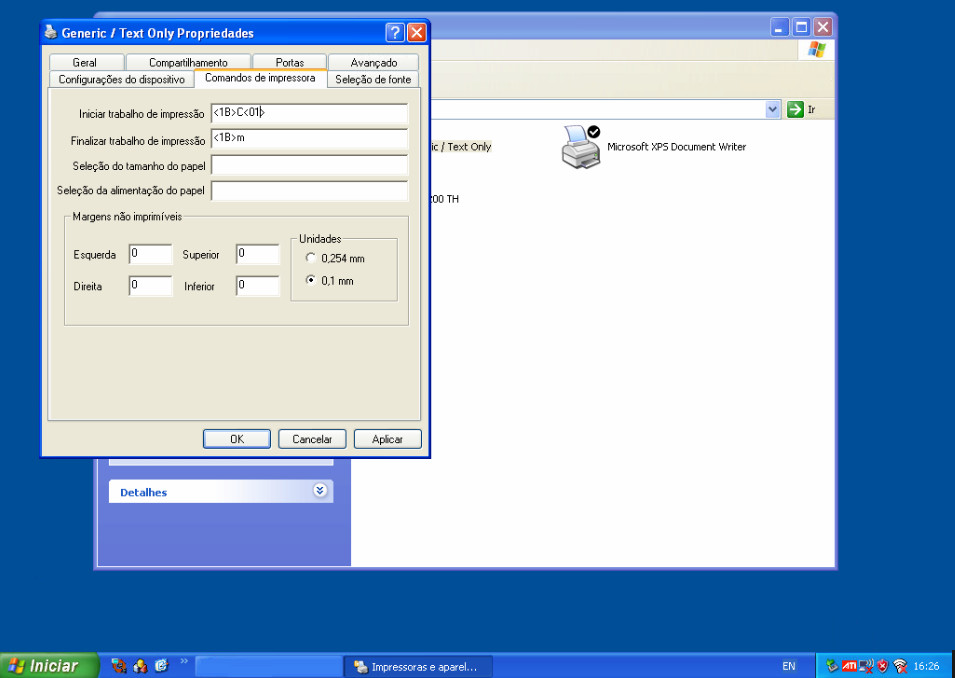Click the Aplicar button
The width and height of the screenshot is (955, 678).
click(x=387, y=439)
